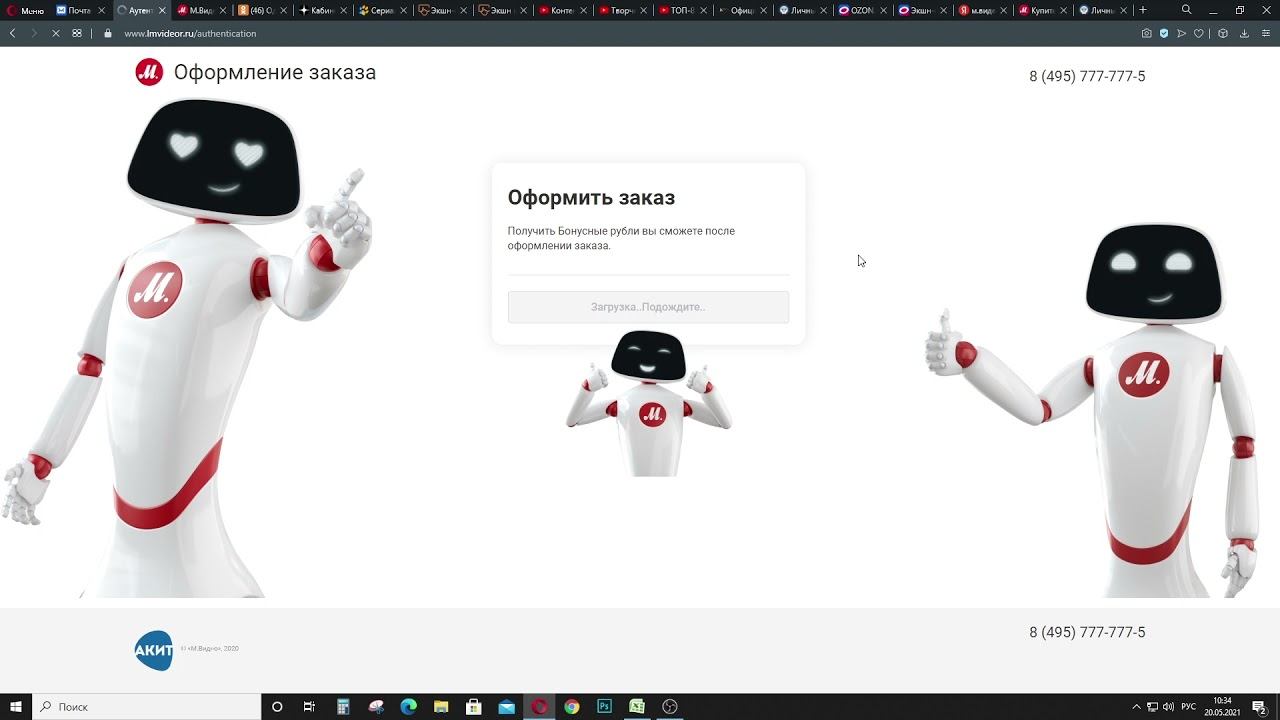Screen dimensions: 1280x720
Task: Click the Загрузка..Подождите.. button
Action: [648, 307]
